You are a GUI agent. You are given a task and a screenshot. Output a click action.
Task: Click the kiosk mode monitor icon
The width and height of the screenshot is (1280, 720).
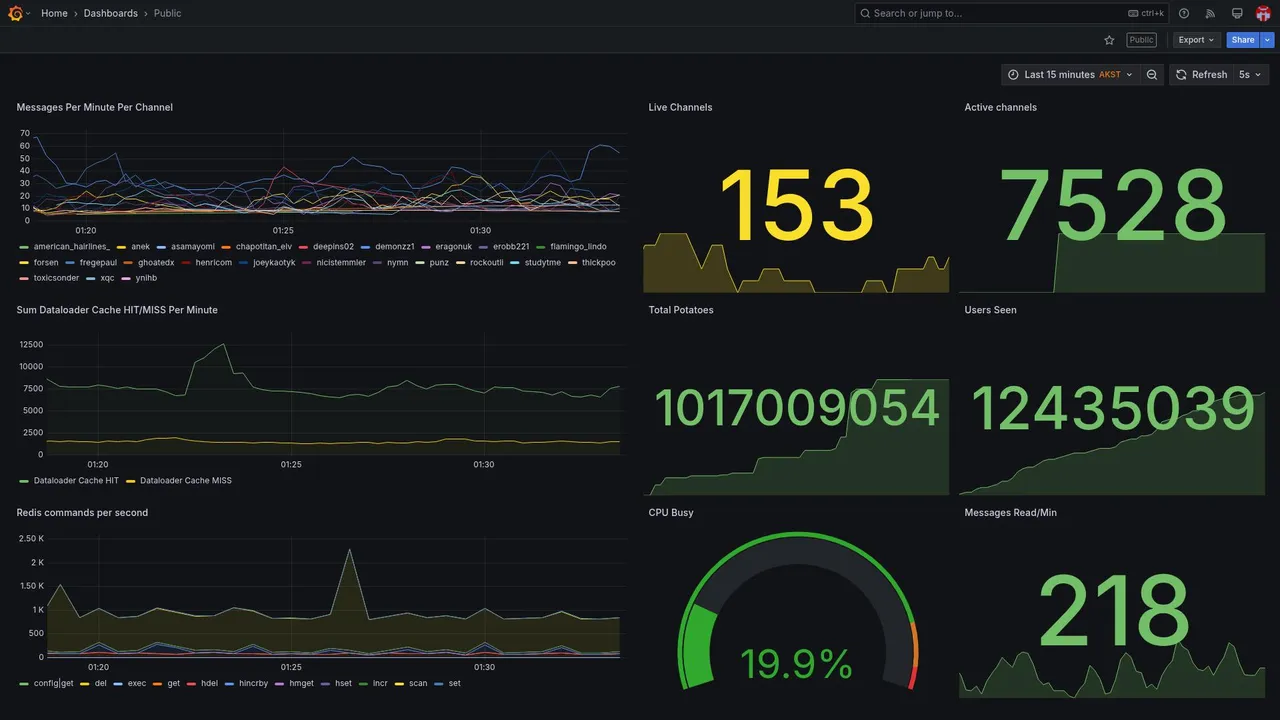coord(1237,13)
